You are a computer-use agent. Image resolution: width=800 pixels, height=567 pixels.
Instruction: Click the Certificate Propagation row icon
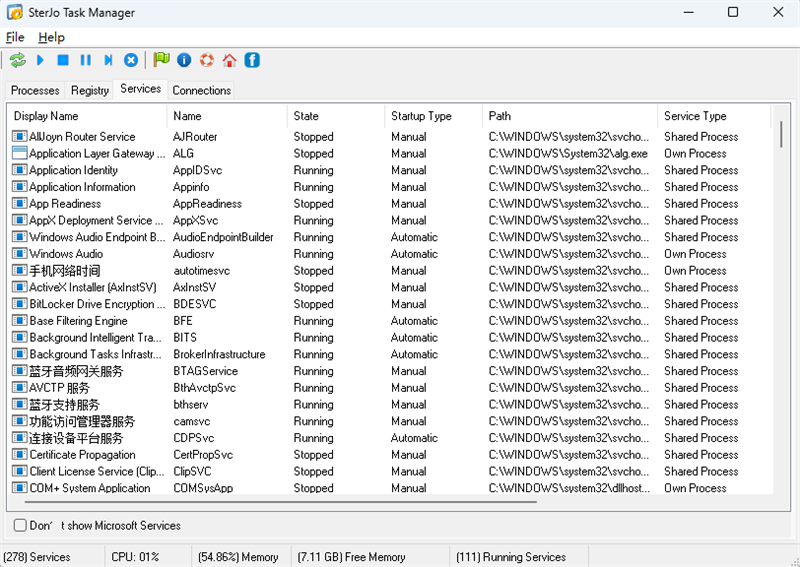(19, 454)
